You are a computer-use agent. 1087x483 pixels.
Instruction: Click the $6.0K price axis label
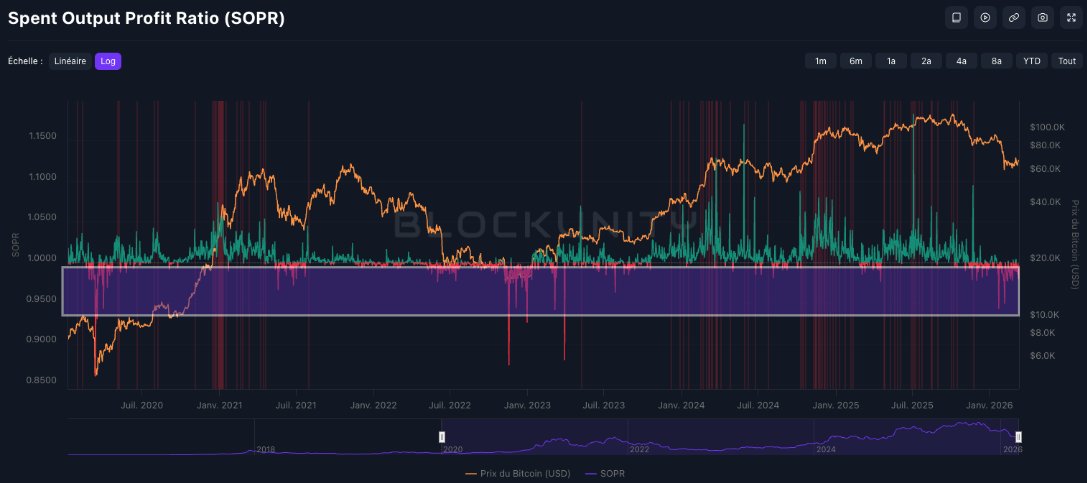click(x=1045, y=355)
